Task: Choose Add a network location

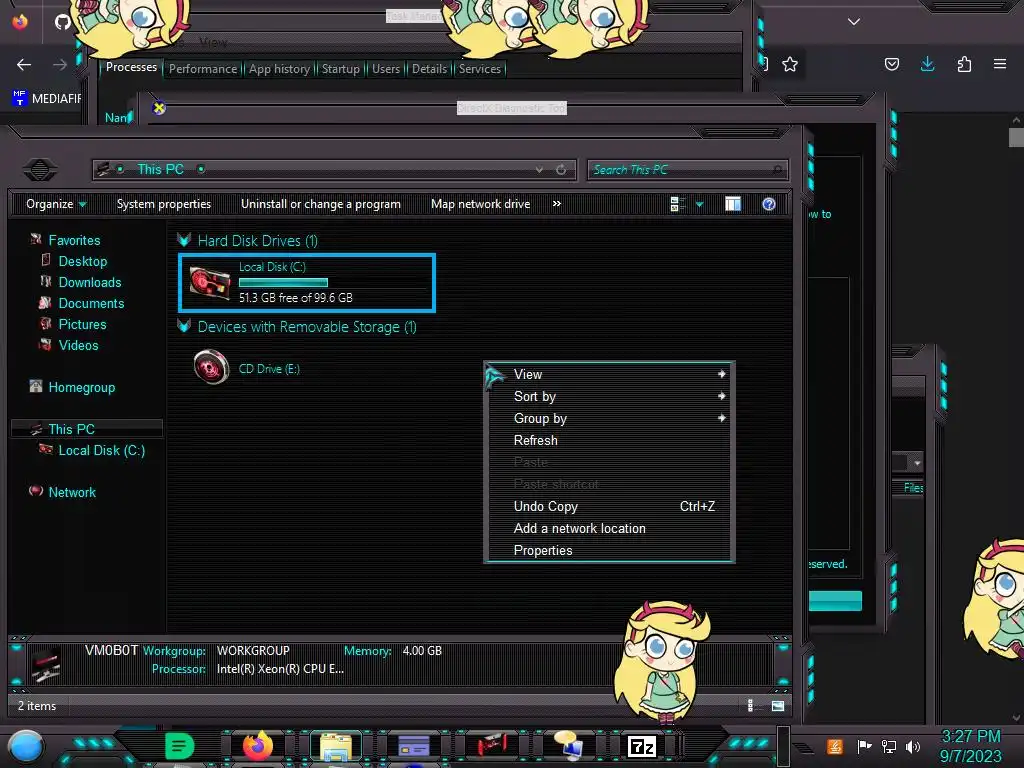Action: (609, 529)
